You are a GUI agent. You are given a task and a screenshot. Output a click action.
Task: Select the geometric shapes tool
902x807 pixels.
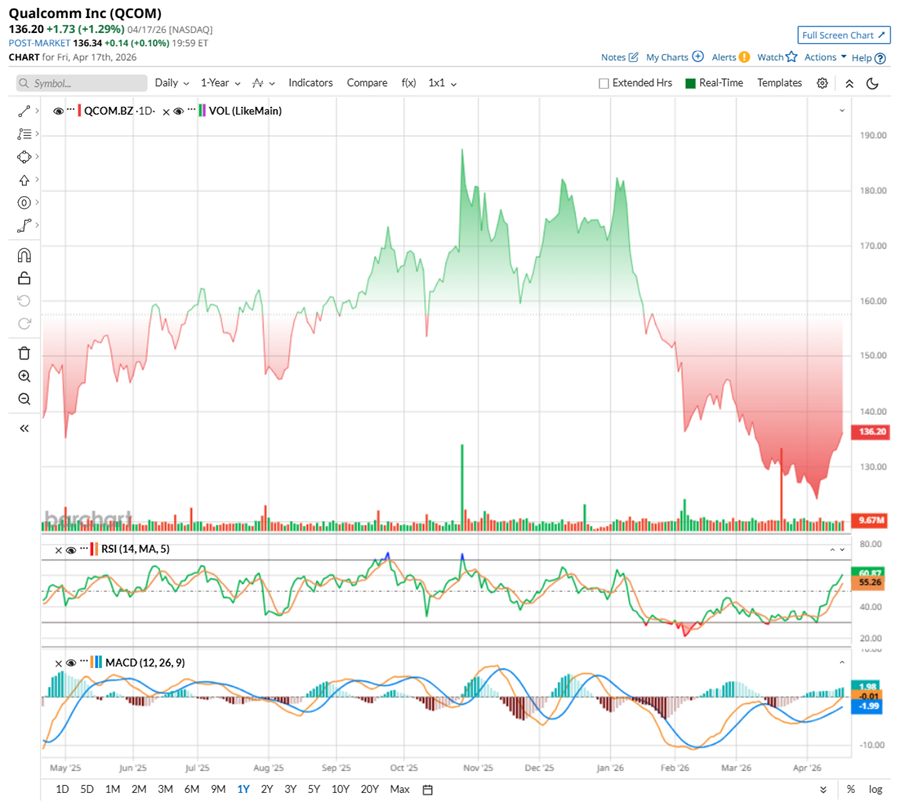tap(24, 157)
